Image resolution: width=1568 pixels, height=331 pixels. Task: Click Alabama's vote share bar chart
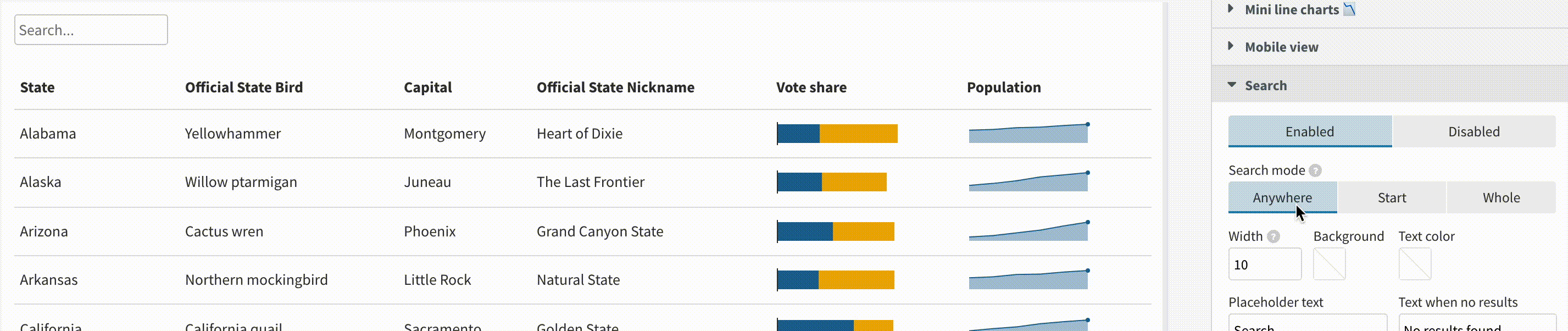pyautogui.click(x=837, y=134)
